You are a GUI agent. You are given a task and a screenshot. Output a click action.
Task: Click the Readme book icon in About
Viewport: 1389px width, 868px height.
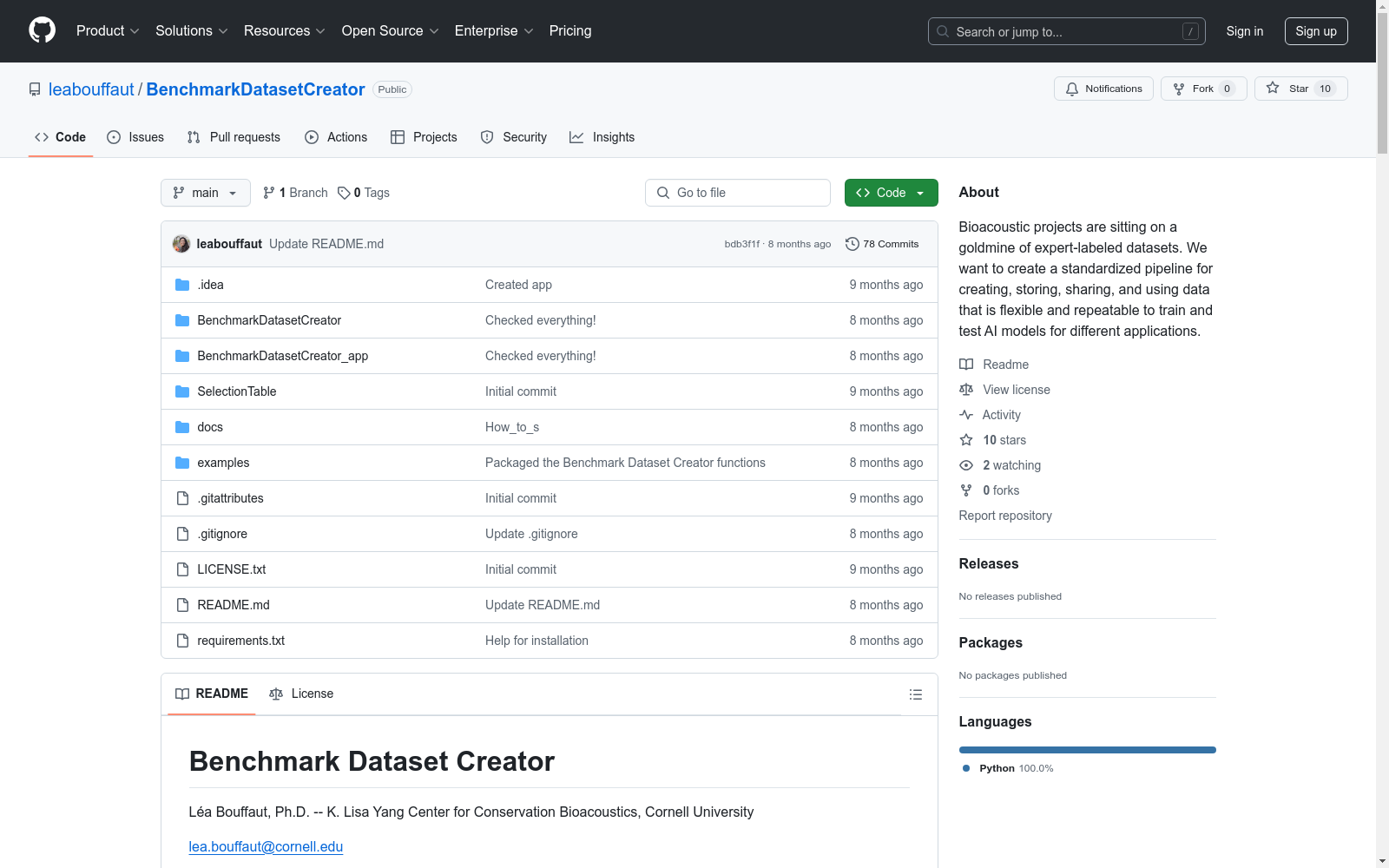[966, 365]
